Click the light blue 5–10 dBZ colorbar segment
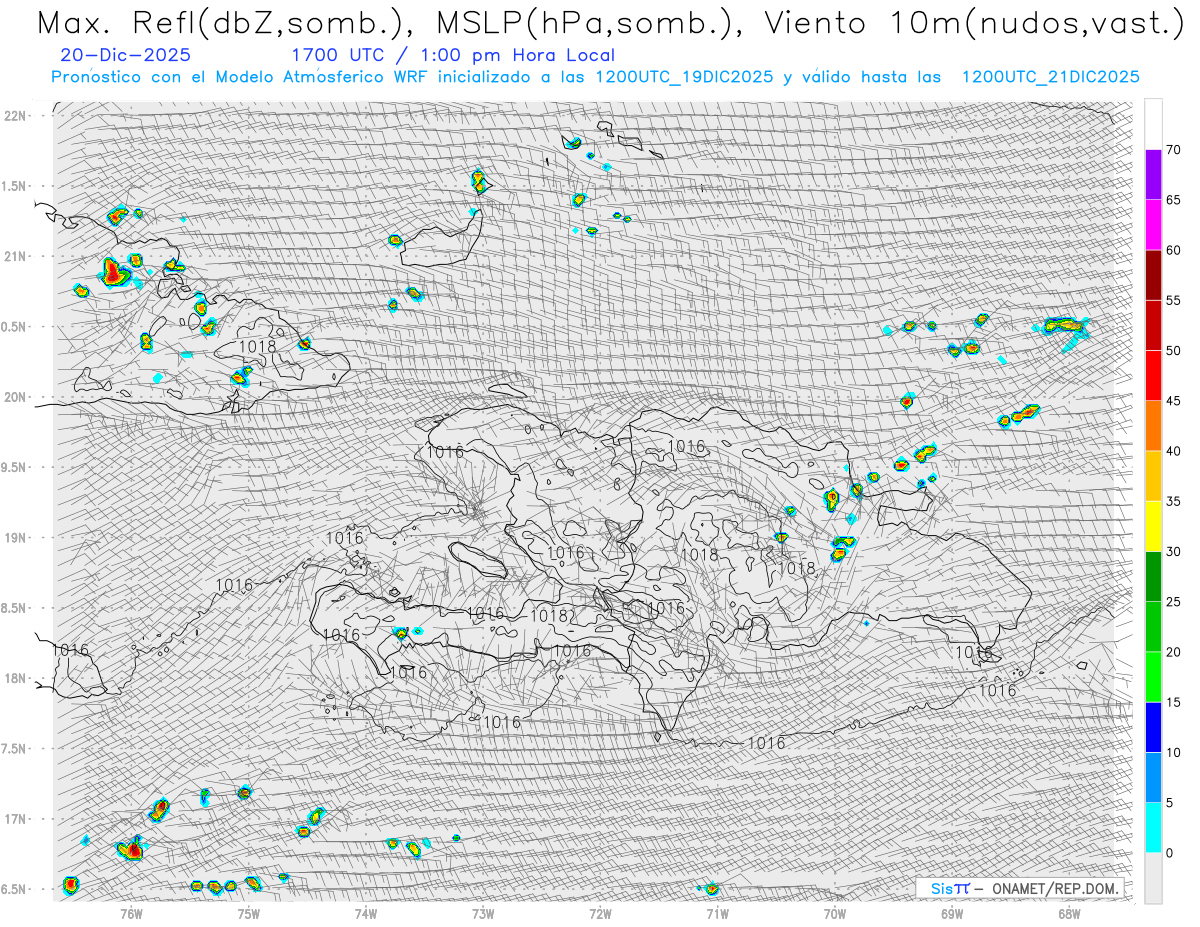The height and width of the screenshot is (927, 1200). pyautogui.click(x=1153, y=777)
